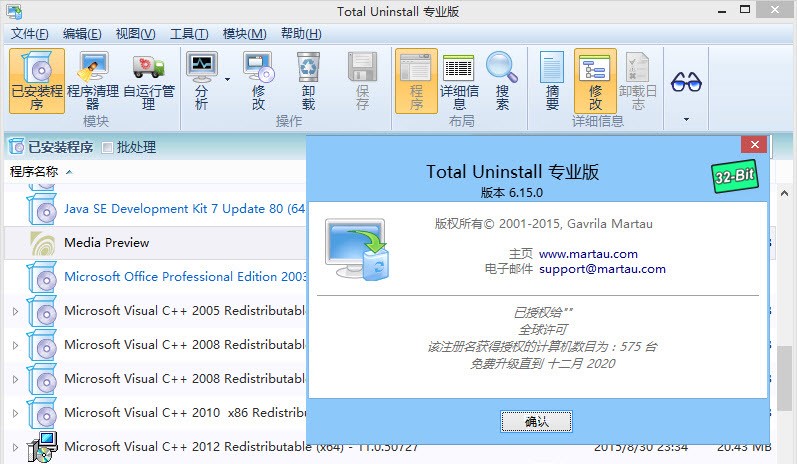Select the 已安装程序 module icon

point(37,81)
